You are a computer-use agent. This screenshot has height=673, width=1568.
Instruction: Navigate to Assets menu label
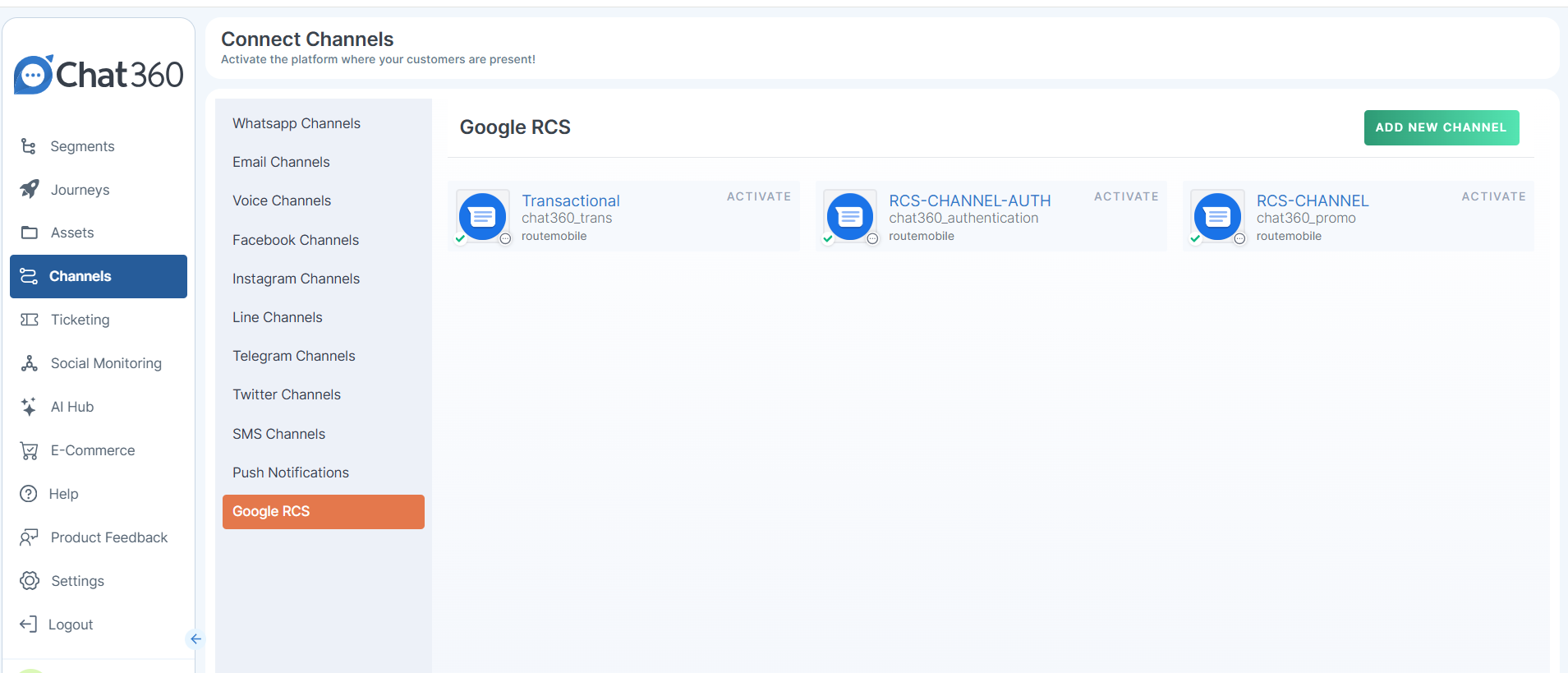[x=72, y=233]
